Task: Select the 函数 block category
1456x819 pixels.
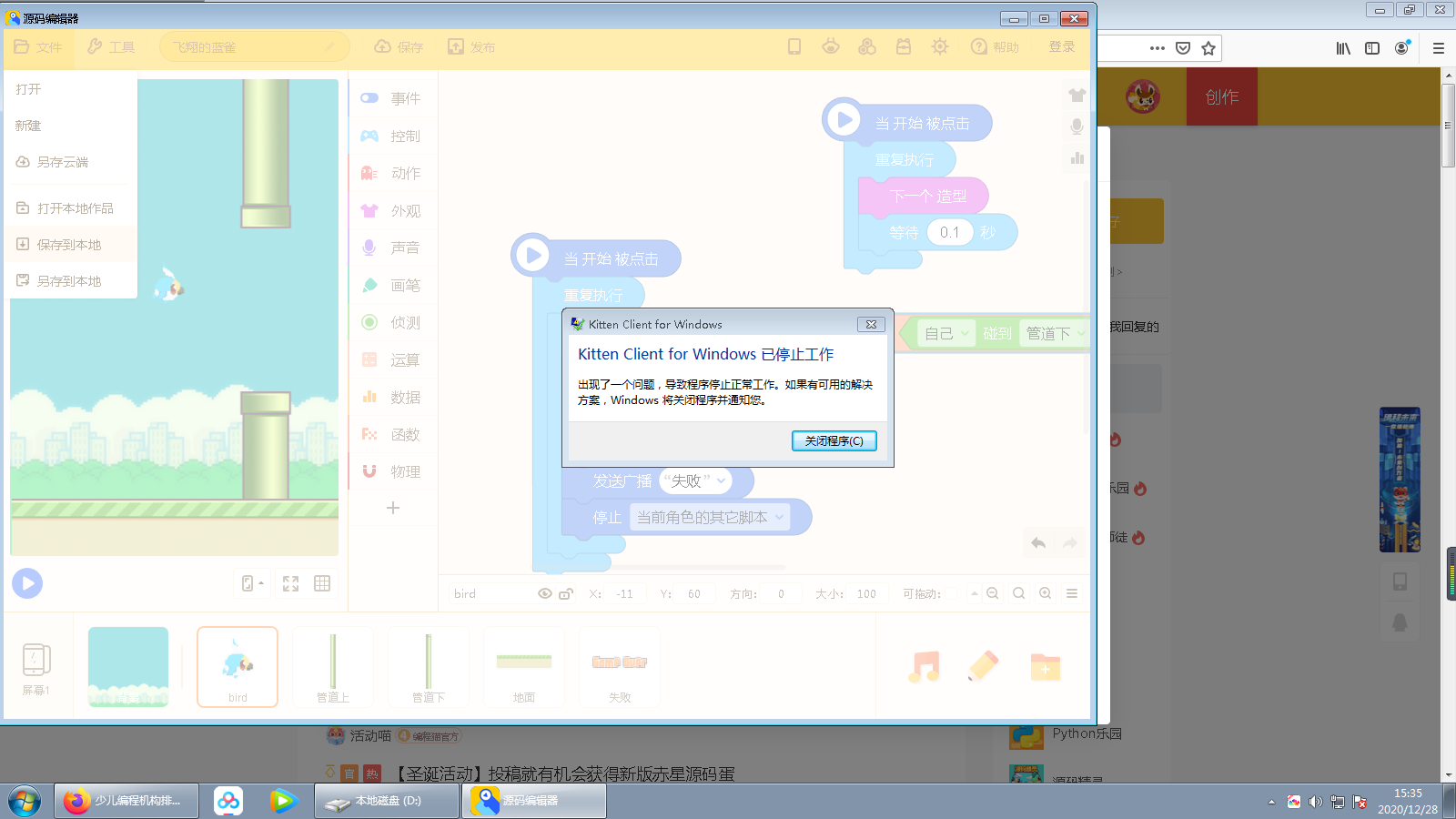Action: click(x=393, y=434)
